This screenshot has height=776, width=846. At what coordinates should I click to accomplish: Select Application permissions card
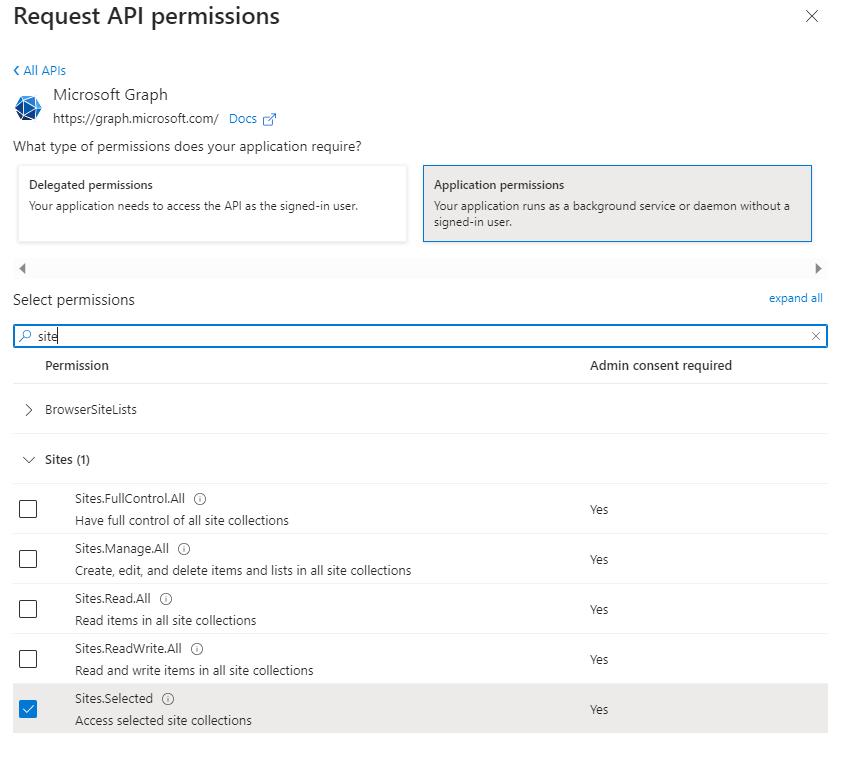[617, 203]
